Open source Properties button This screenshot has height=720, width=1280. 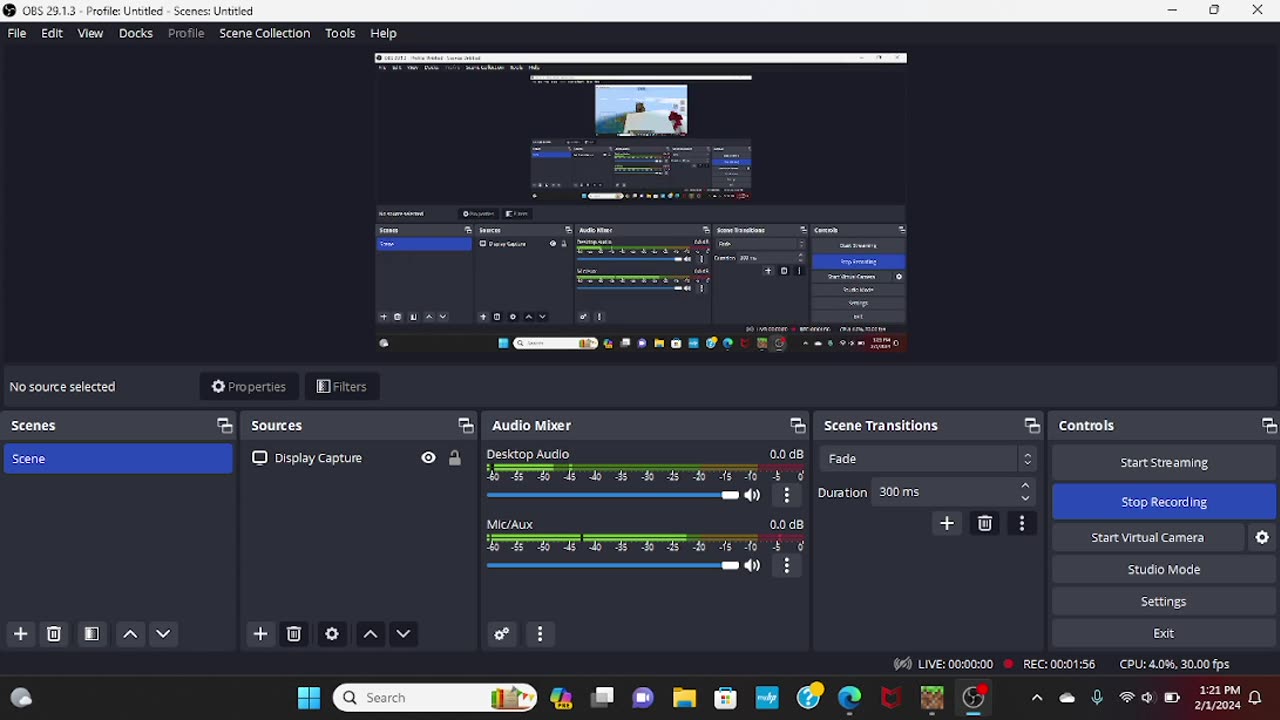(249, 387)
